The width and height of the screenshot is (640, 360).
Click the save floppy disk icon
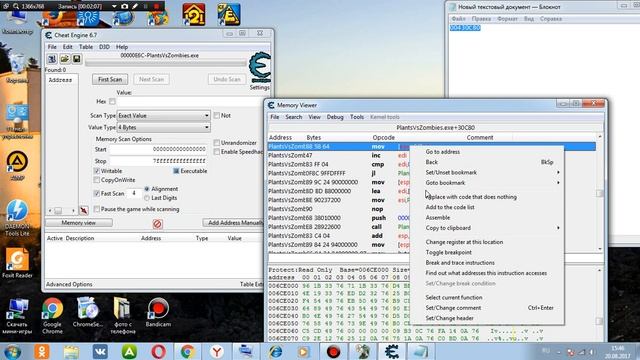(x=76, y=59)
